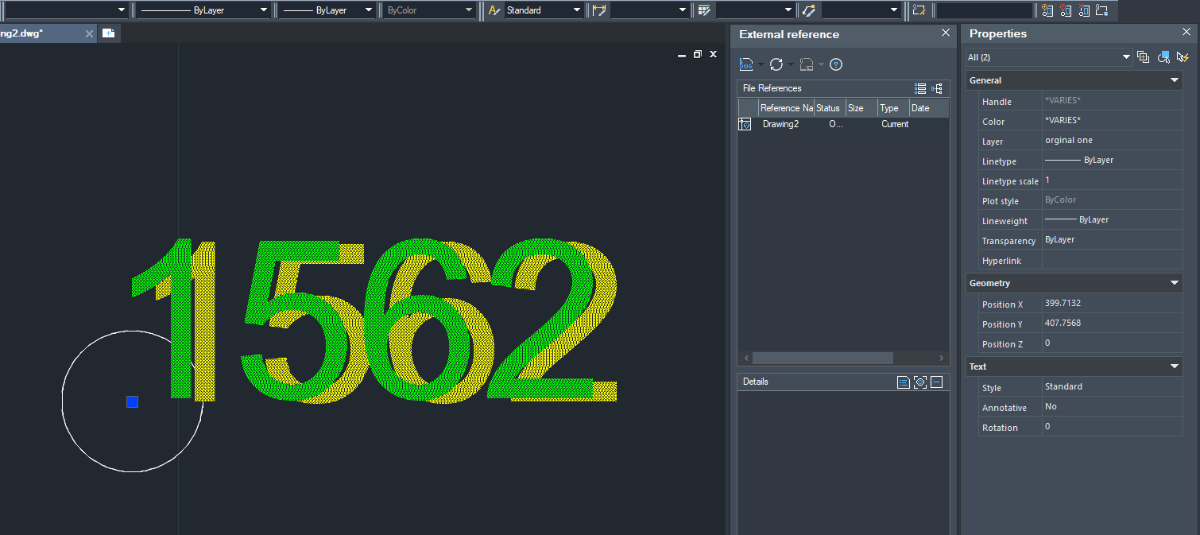Click the Drawing2 file icon in reference list

pos(744,124)
